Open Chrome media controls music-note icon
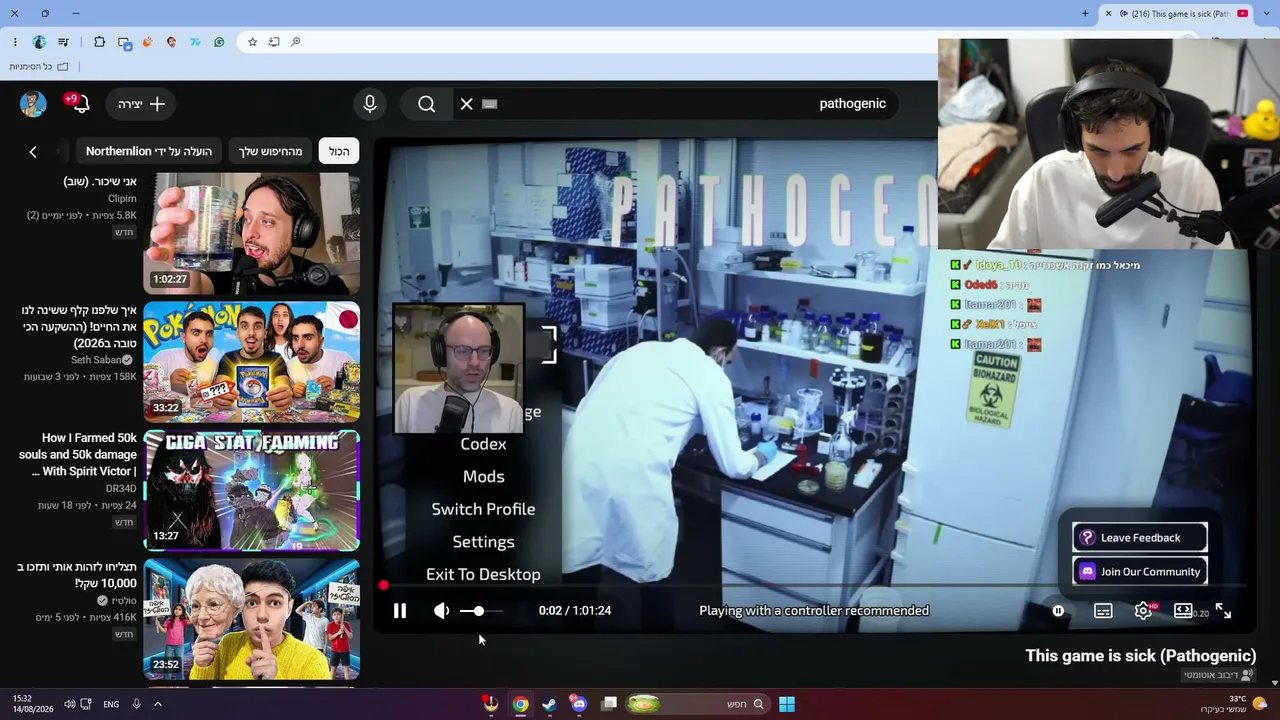This screenshot has width=1280, height=720. (x=63, y=42)
